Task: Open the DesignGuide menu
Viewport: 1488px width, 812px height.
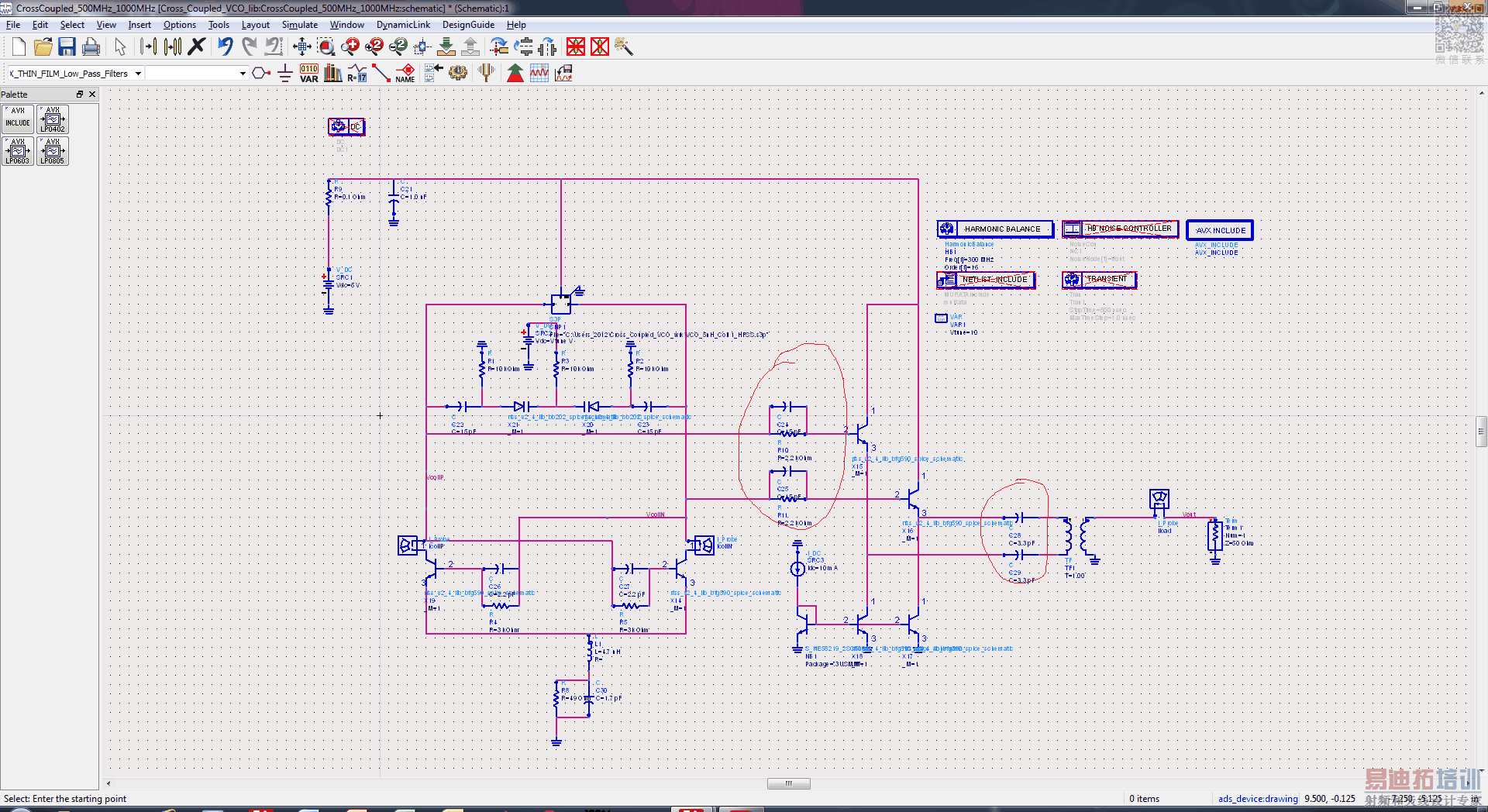Action: click(468, 25)
